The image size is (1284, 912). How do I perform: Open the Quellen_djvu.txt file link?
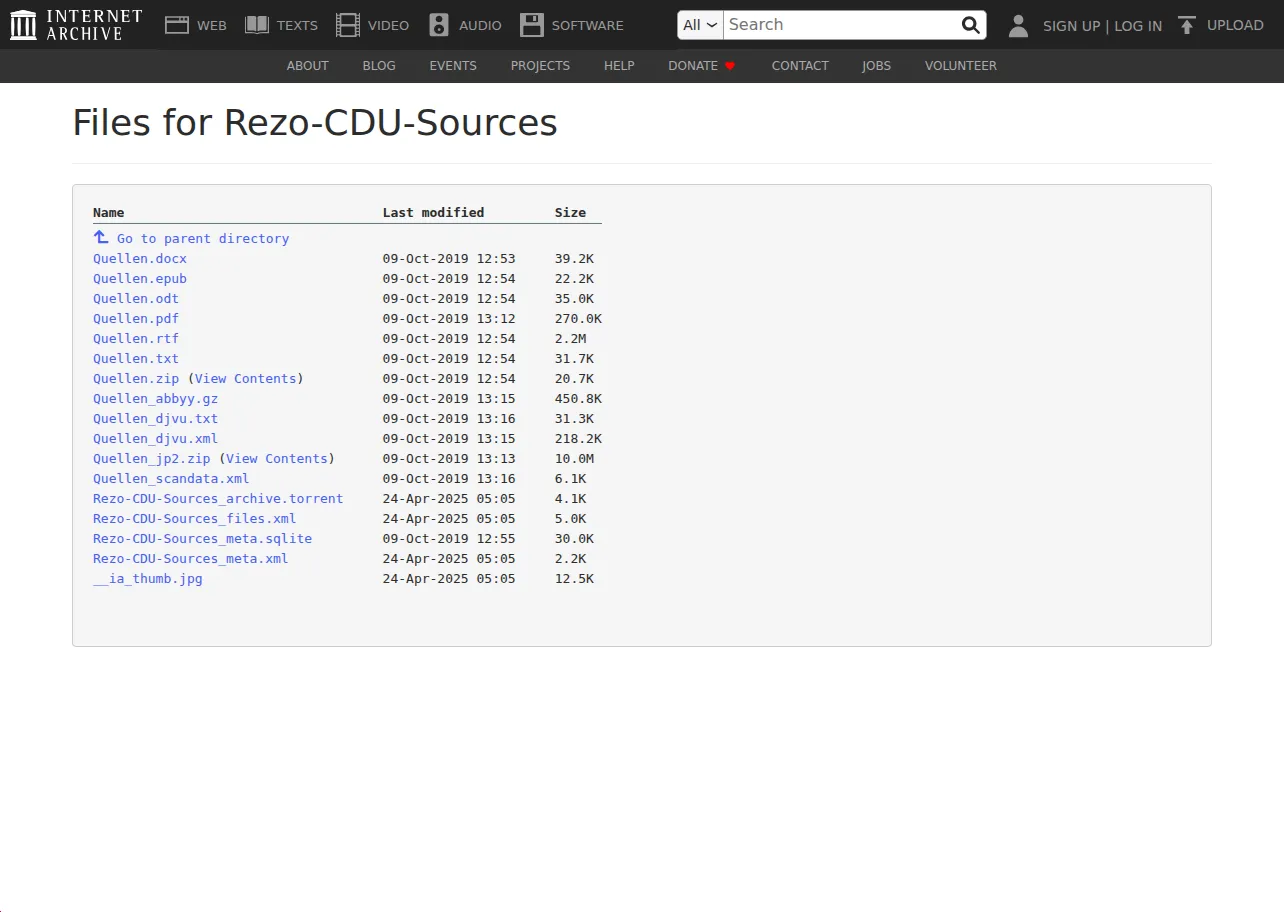(x=156, y=419)
